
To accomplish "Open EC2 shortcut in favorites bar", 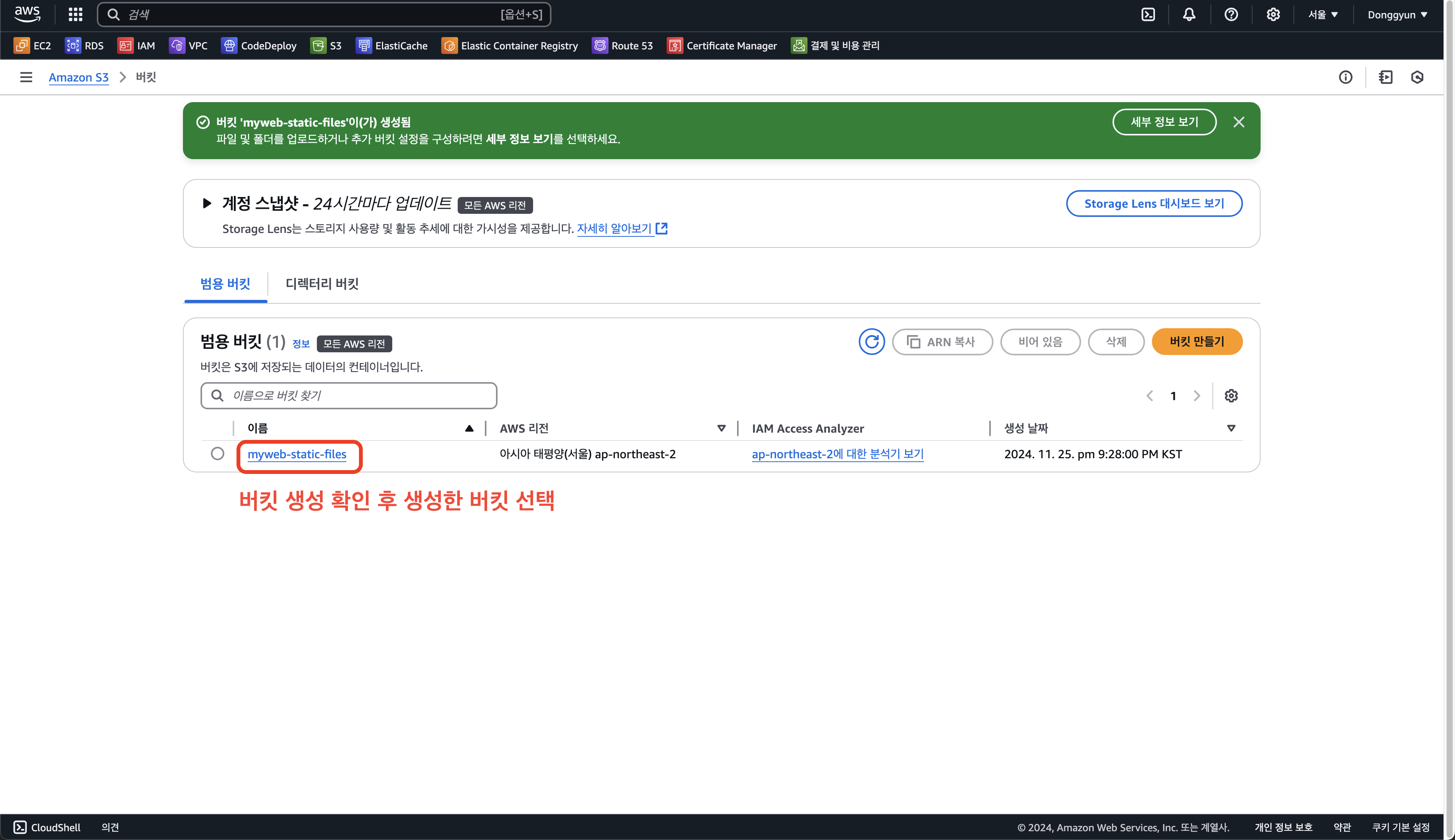I will (x=32, y=46).
